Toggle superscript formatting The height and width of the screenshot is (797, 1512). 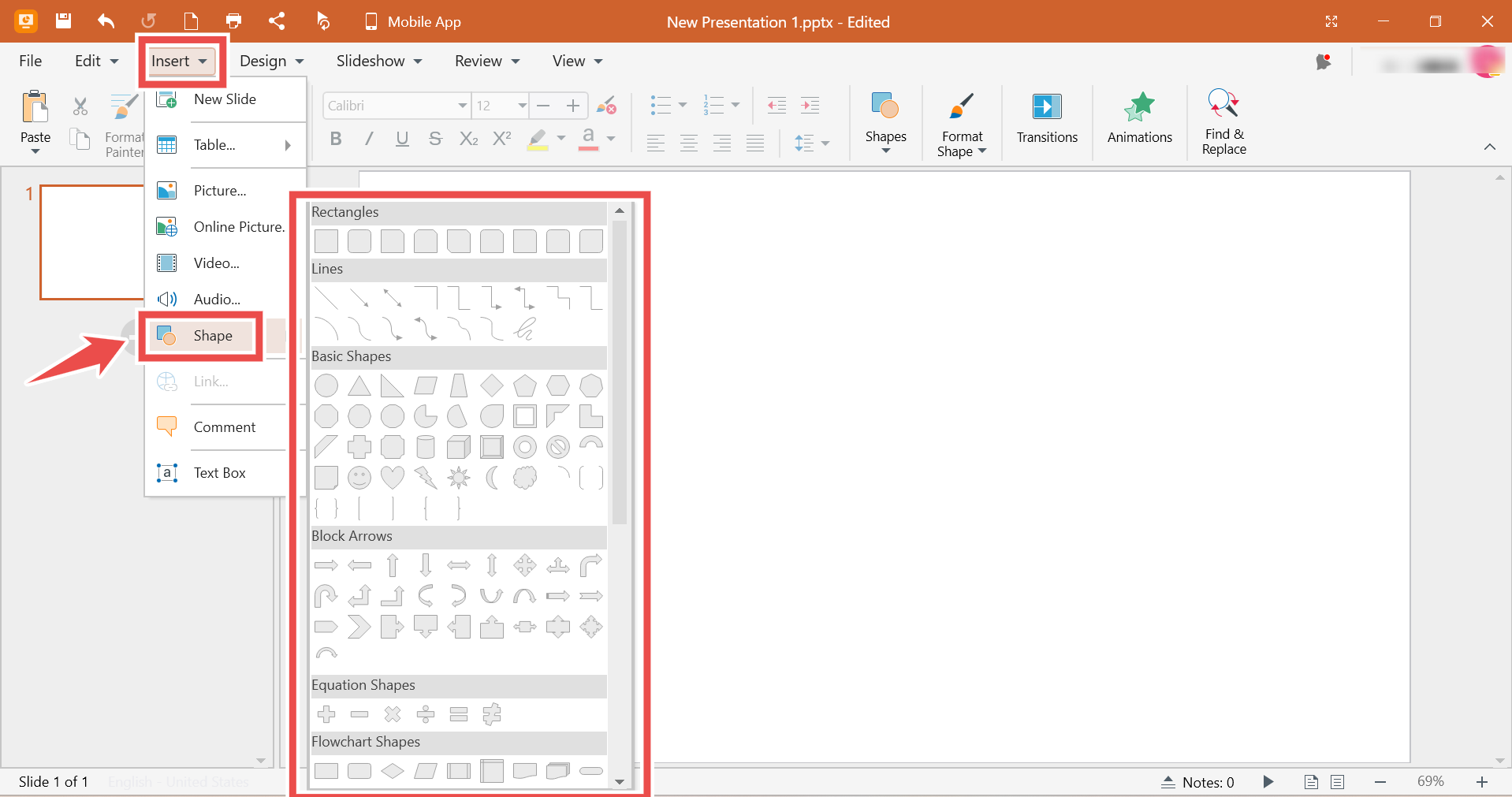[x=501, y=139]
